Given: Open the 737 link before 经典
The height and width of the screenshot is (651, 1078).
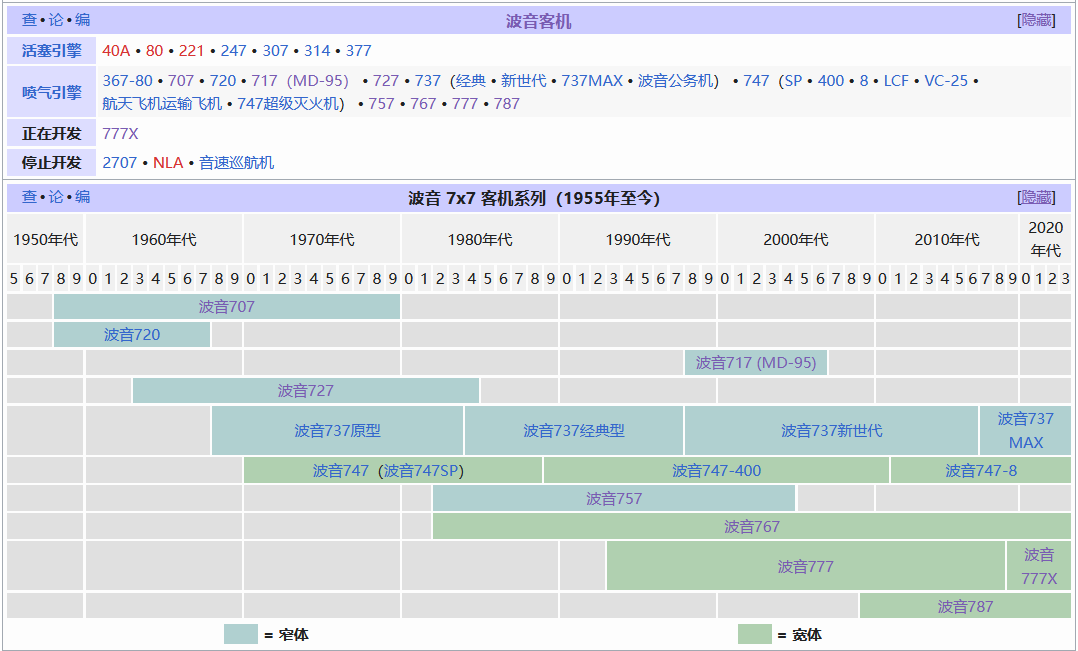Looking at the screenshot, I should coord(428,81).
